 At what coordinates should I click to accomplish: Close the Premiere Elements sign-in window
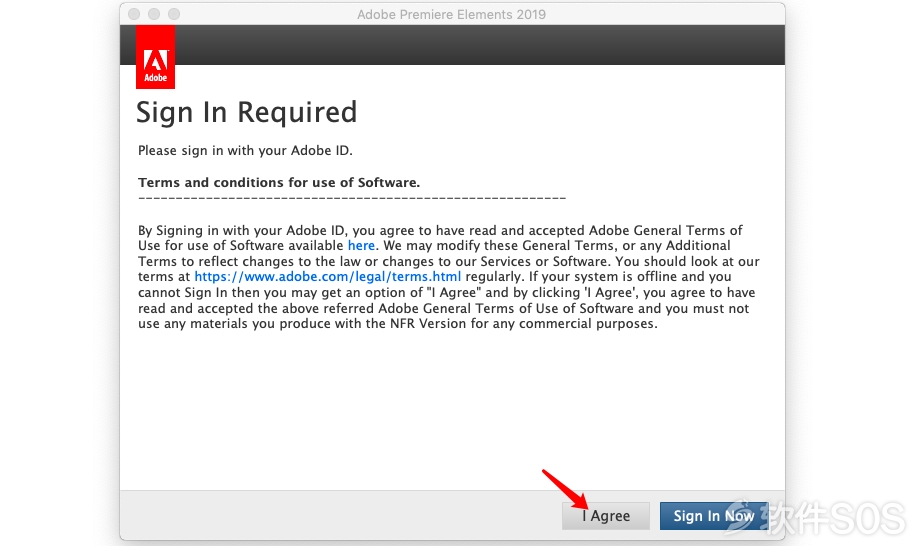(x=134, y=14)
